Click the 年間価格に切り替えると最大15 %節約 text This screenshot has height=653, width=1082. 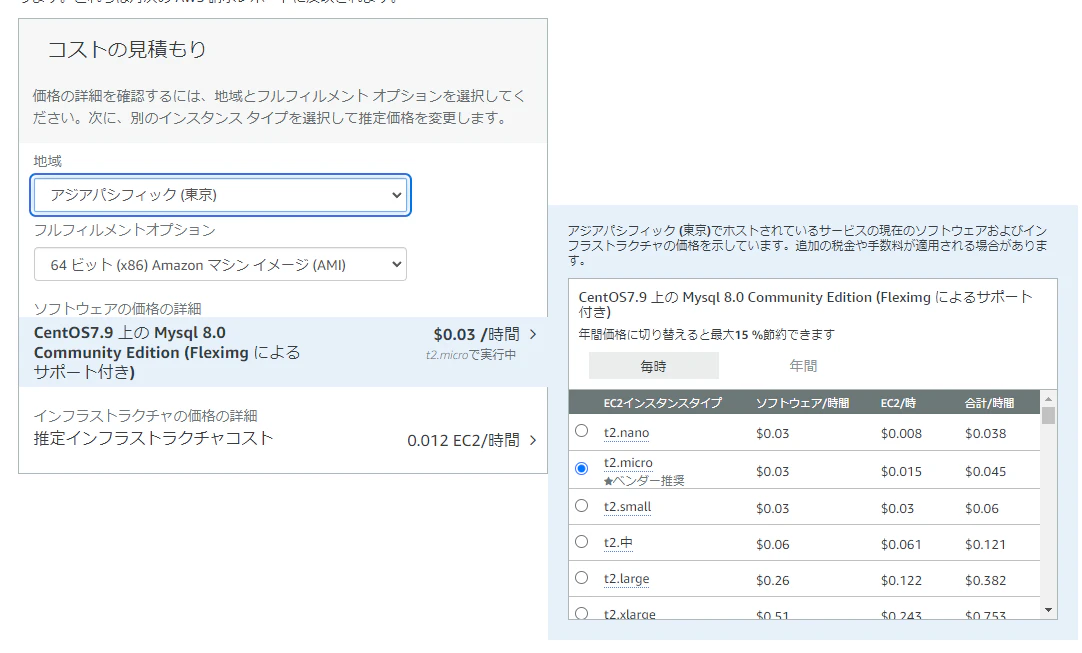tap(707, 335)
